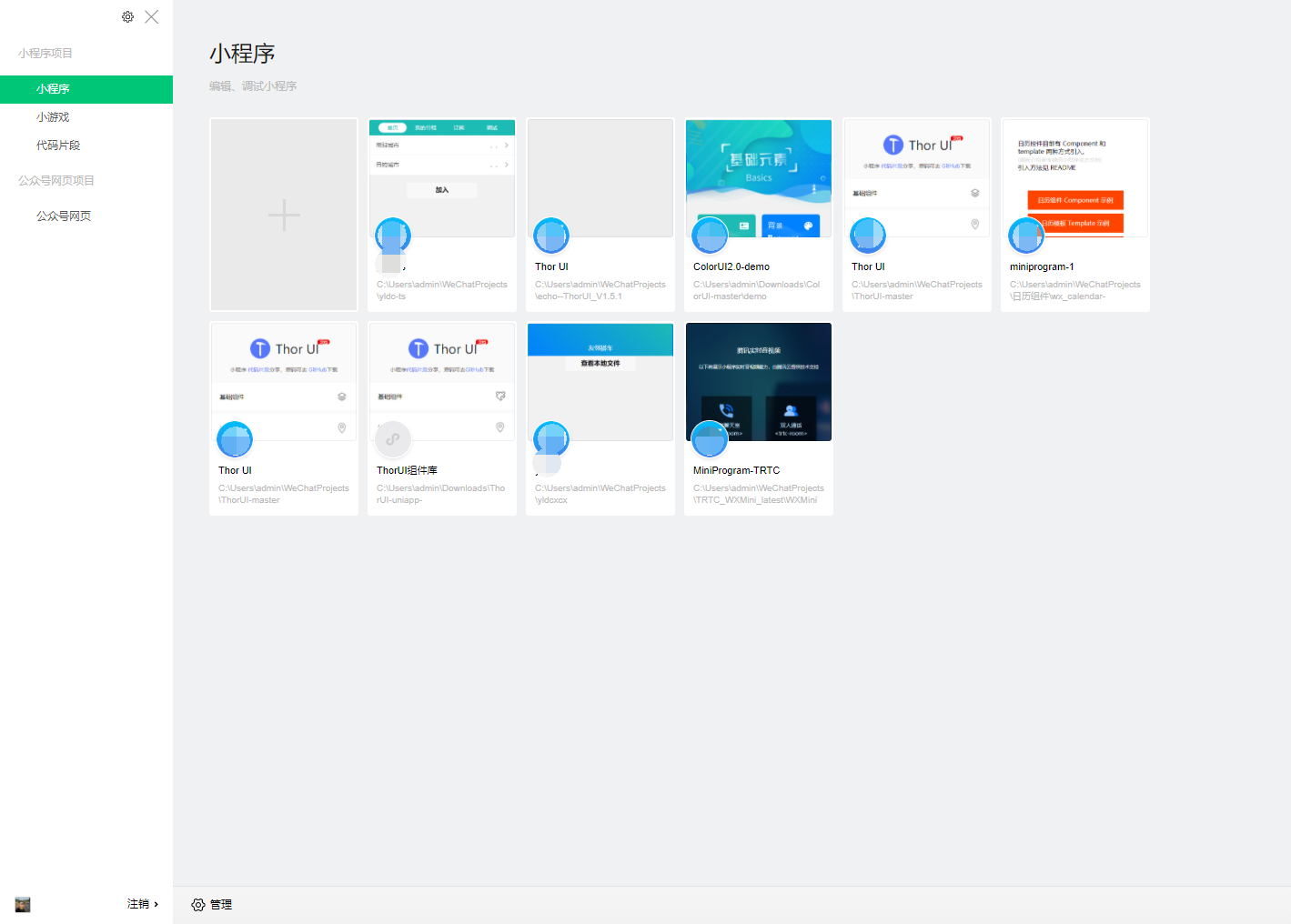
Task: Click the ColorUI-master\demo path text
Action: pyautogui.click(x=757, y=290)
